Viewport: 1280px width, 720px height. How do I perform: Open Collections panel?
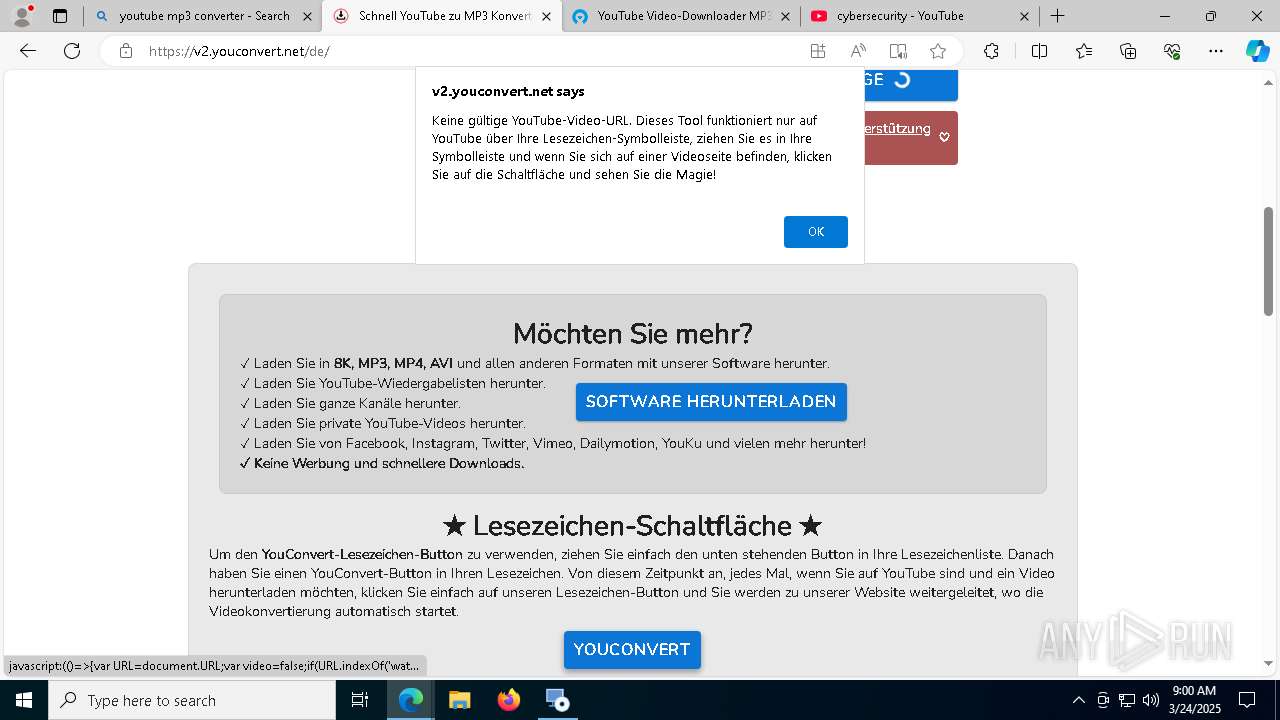(x=1128, y=51)
